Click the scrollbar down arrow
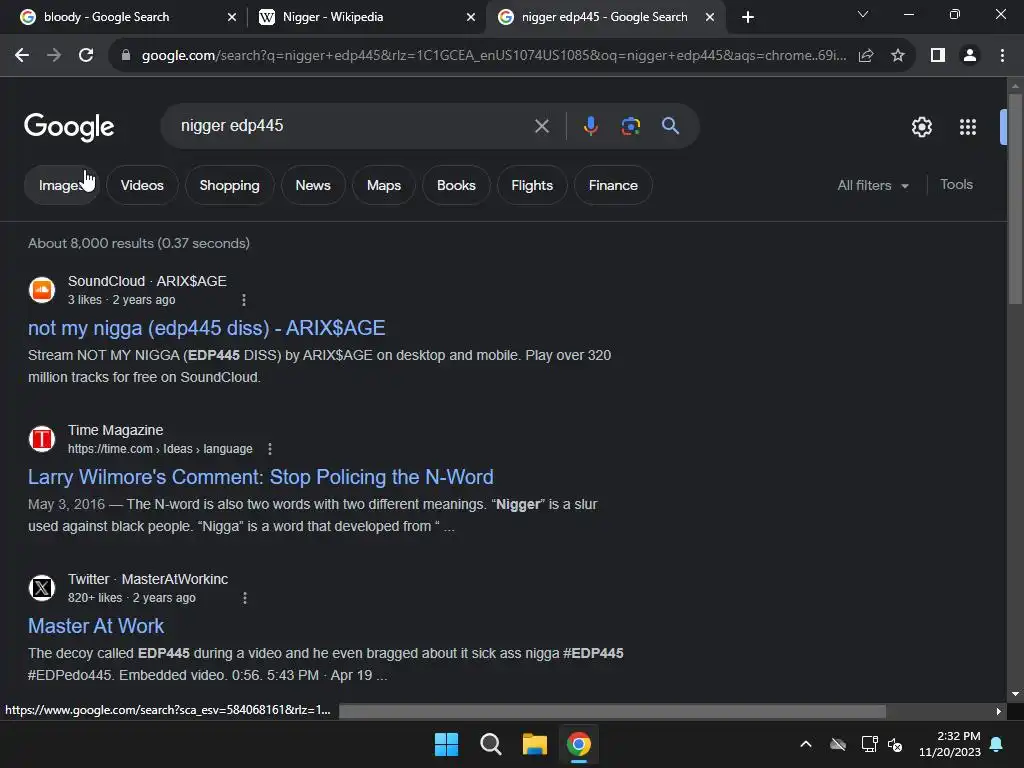1024x768 pixels. [1015, 694]
